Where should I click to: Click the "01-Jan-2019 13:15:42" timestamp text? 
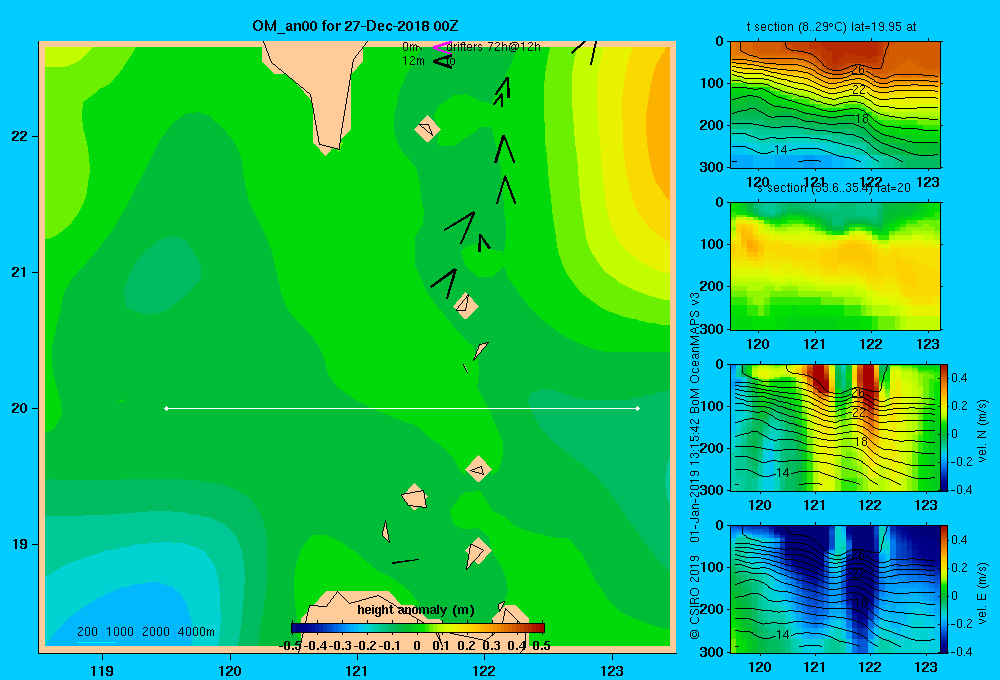[695, 476]
